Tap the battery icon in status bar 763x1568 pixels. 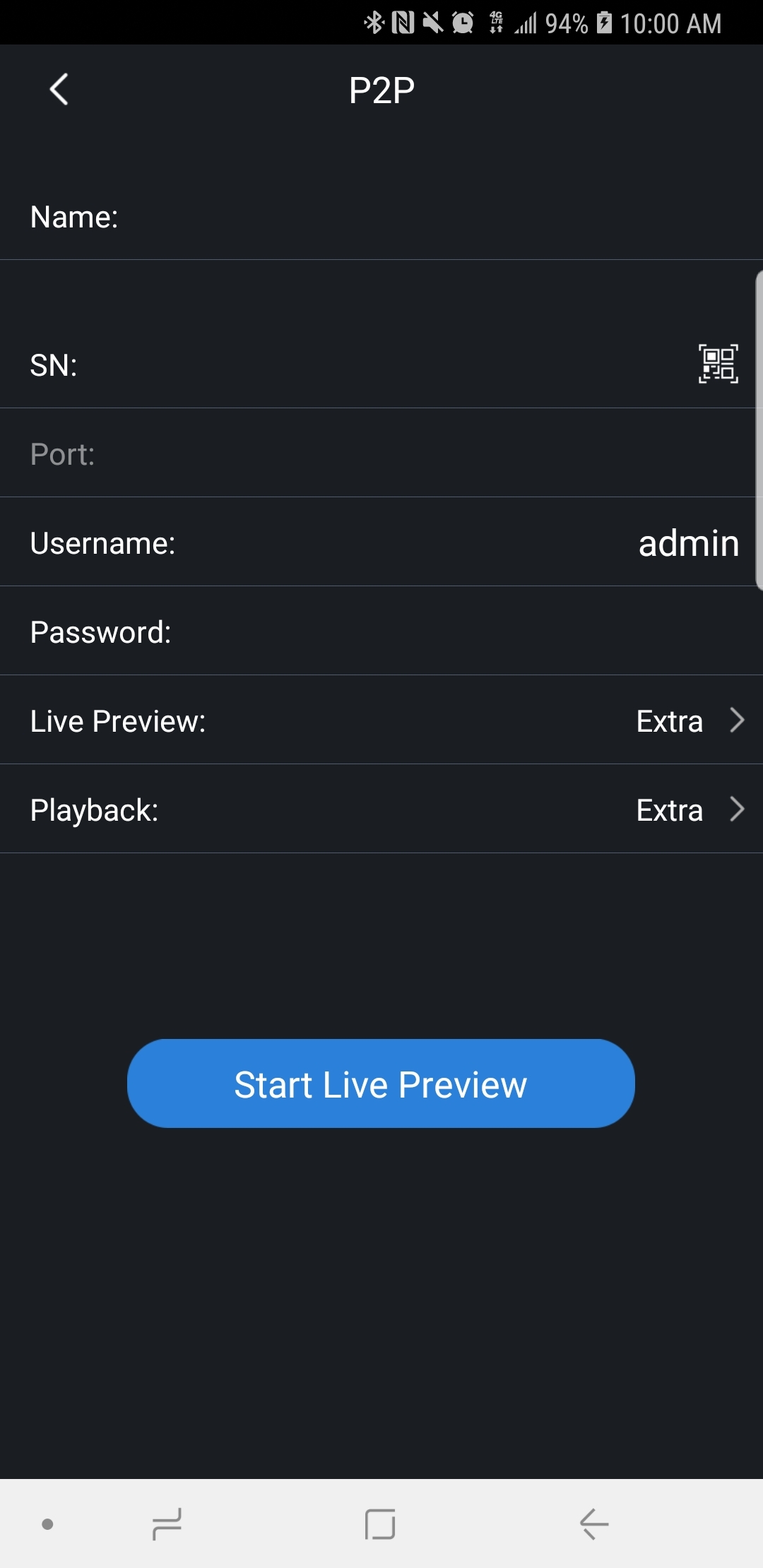pyautogui.click(x=605, y=23)
